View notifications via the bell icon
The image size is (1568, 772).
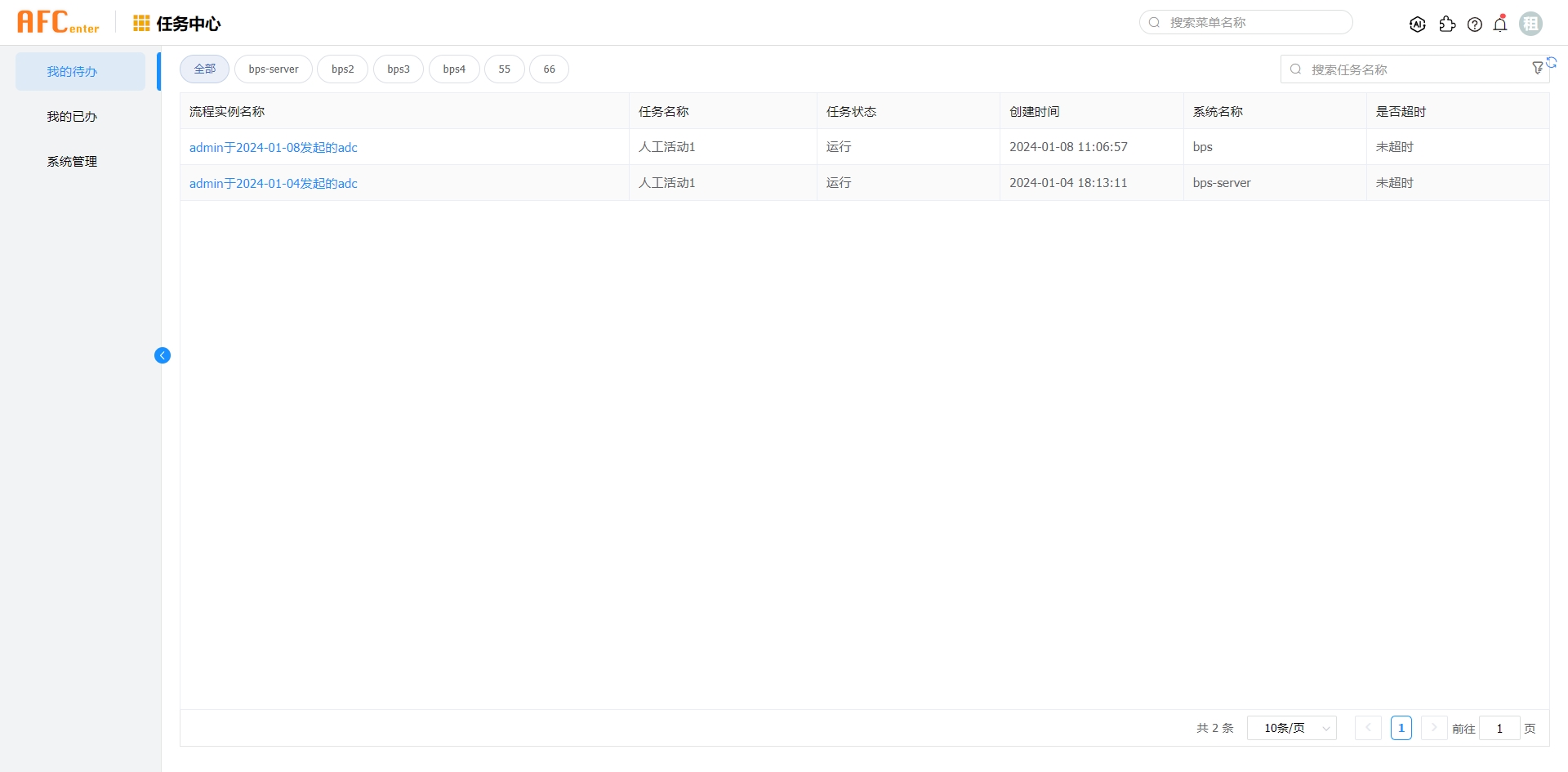(x=1500, y=24)
